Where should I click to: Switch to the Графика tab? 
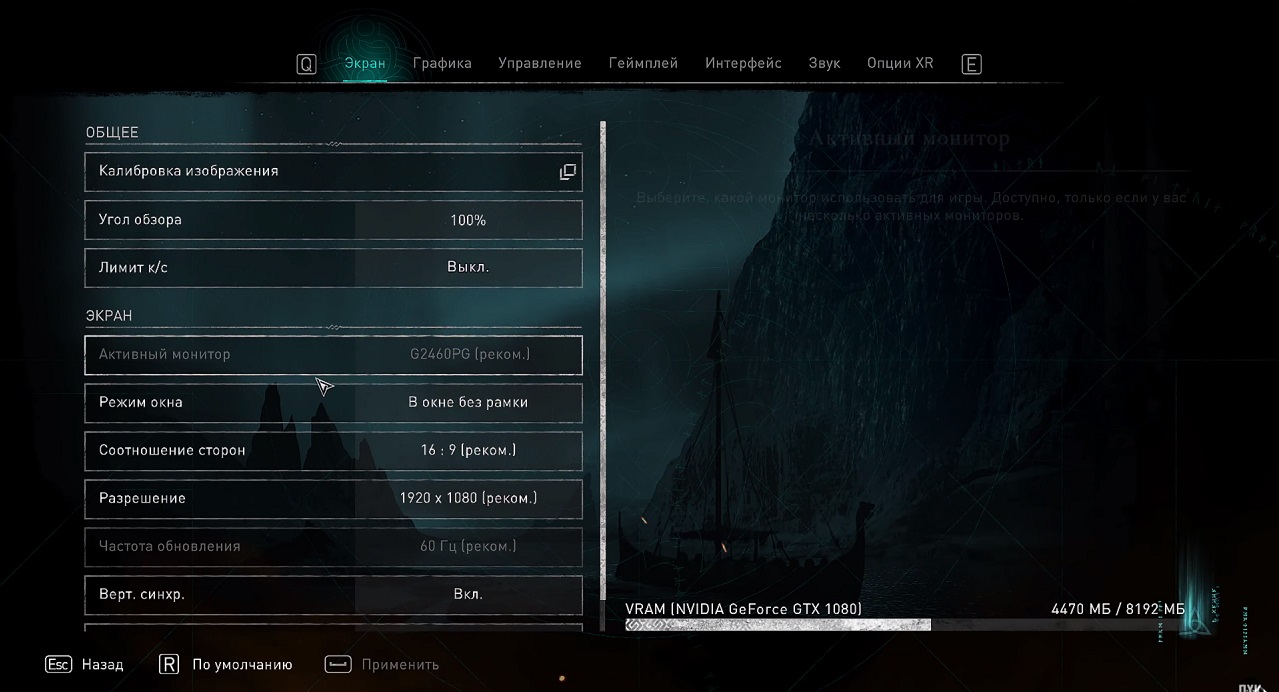pyautogui.click(x=442, y=63)
